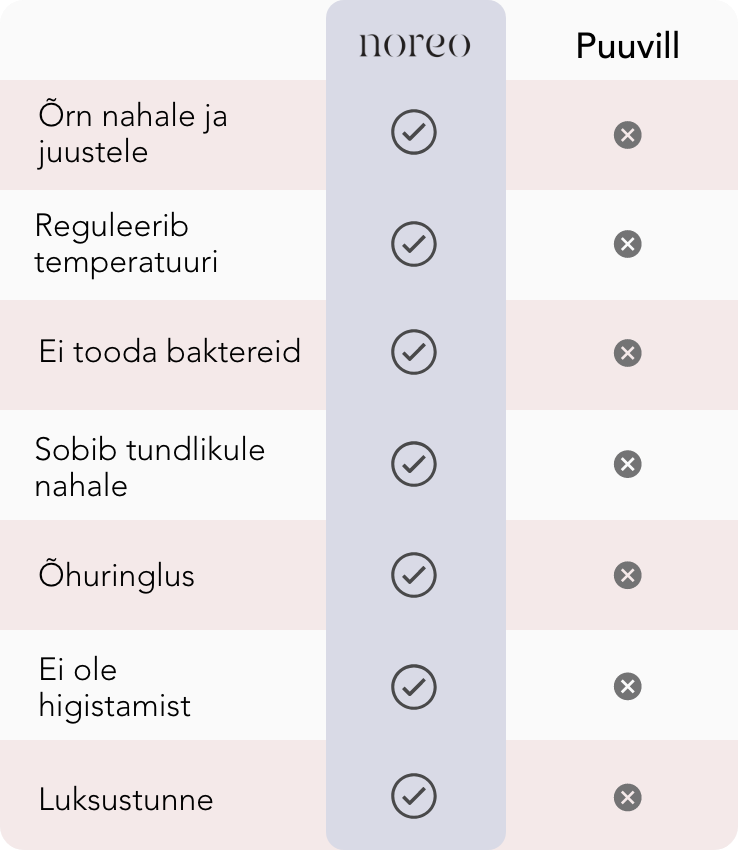Click the Ei tooda baktereid text
Viewport: 738px width, 850px height.
(170, 352)
